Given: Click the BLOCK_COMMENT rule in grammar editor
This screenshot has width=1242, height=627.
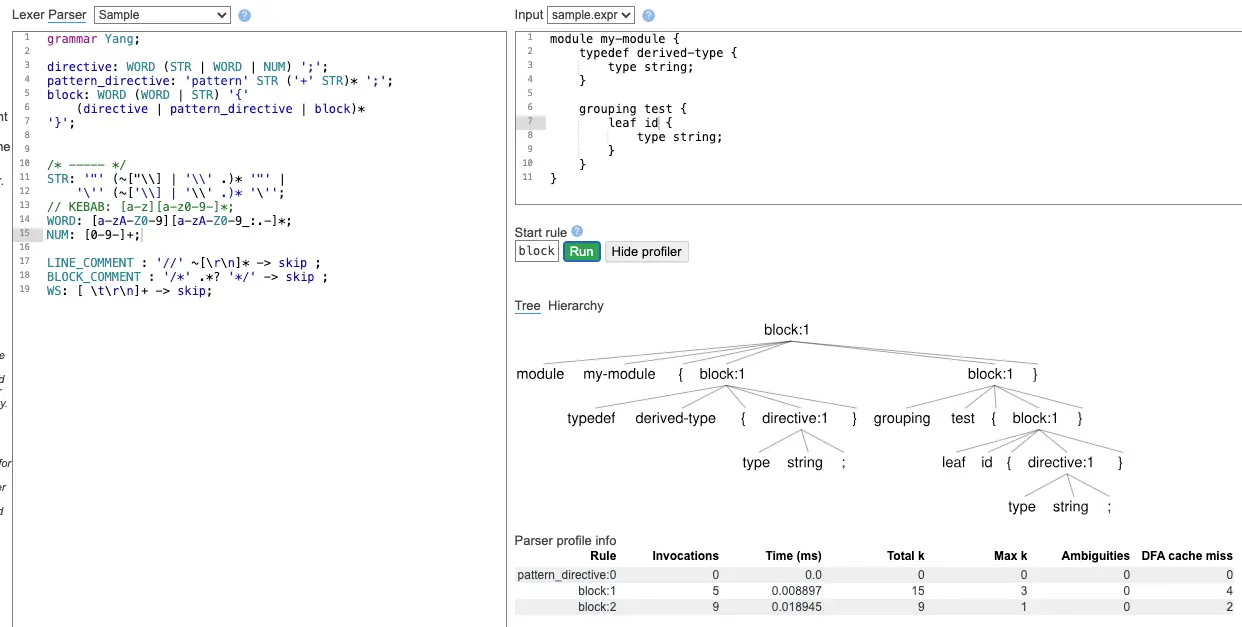Looking at the screenshot, I should coord(187,277).
